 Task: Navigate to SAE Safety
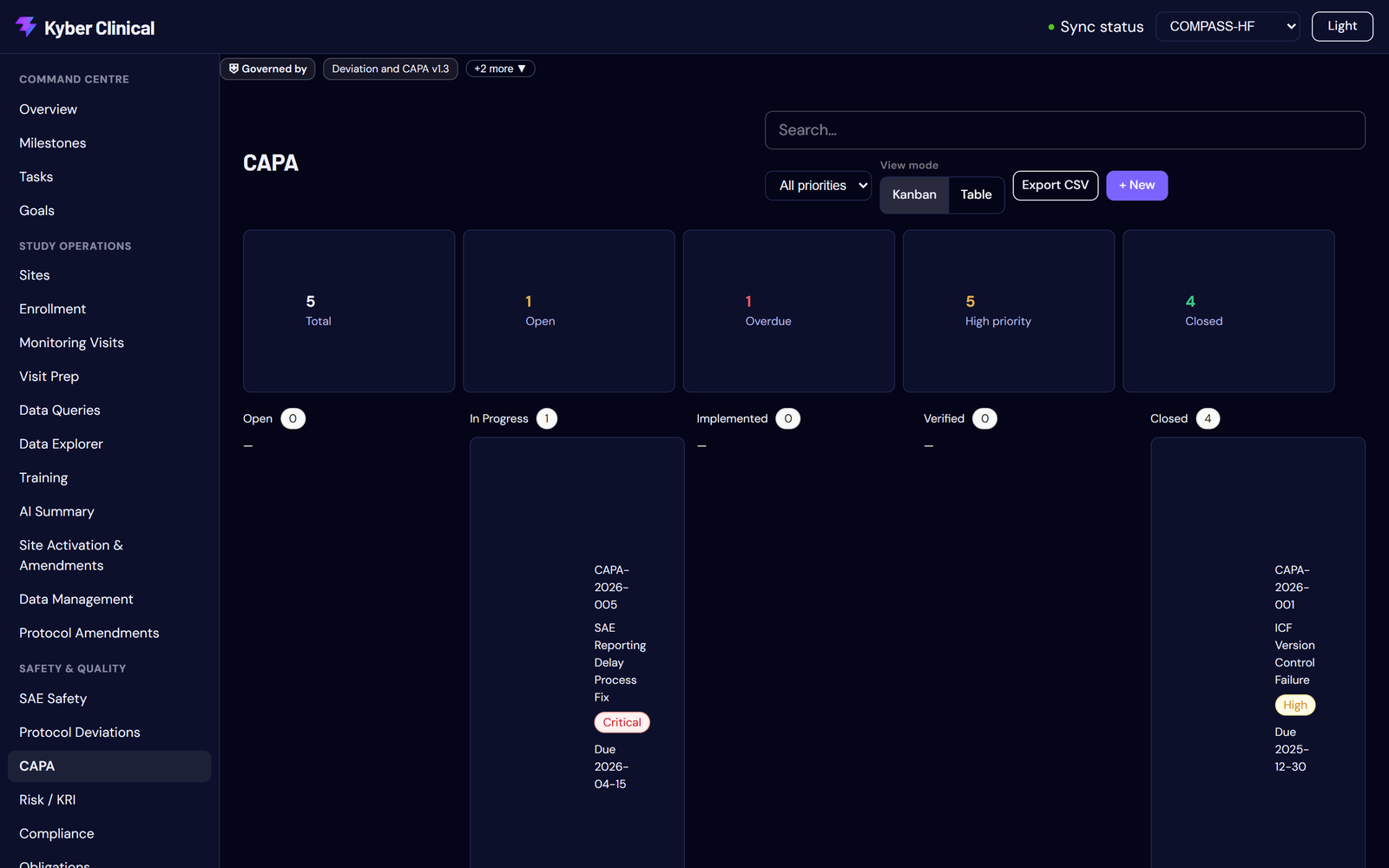coord(109,699)
